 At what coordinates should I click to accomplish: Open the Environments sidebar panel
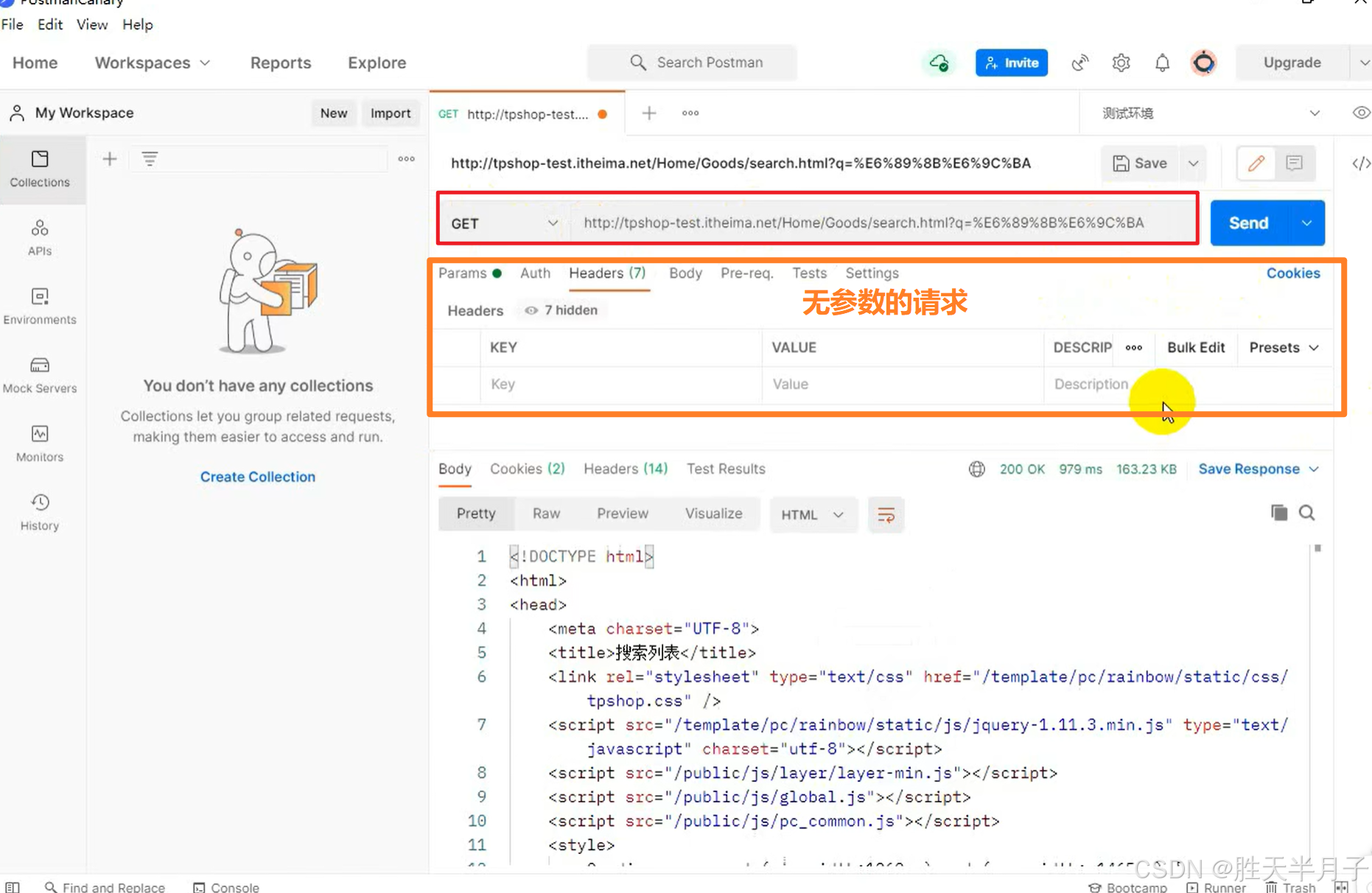pos(40,306)
